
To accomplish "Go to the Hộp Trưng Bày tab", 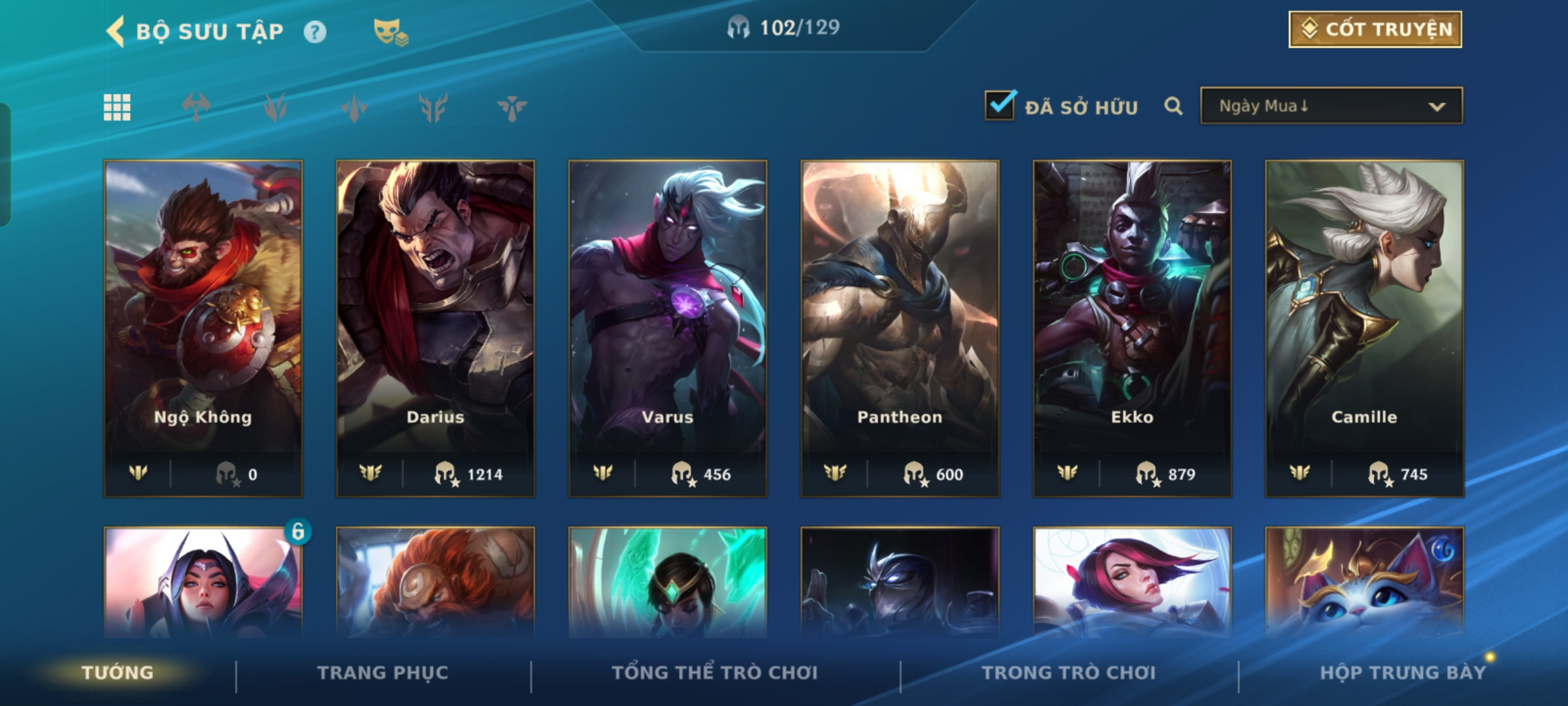I will tap(1403, 673).
